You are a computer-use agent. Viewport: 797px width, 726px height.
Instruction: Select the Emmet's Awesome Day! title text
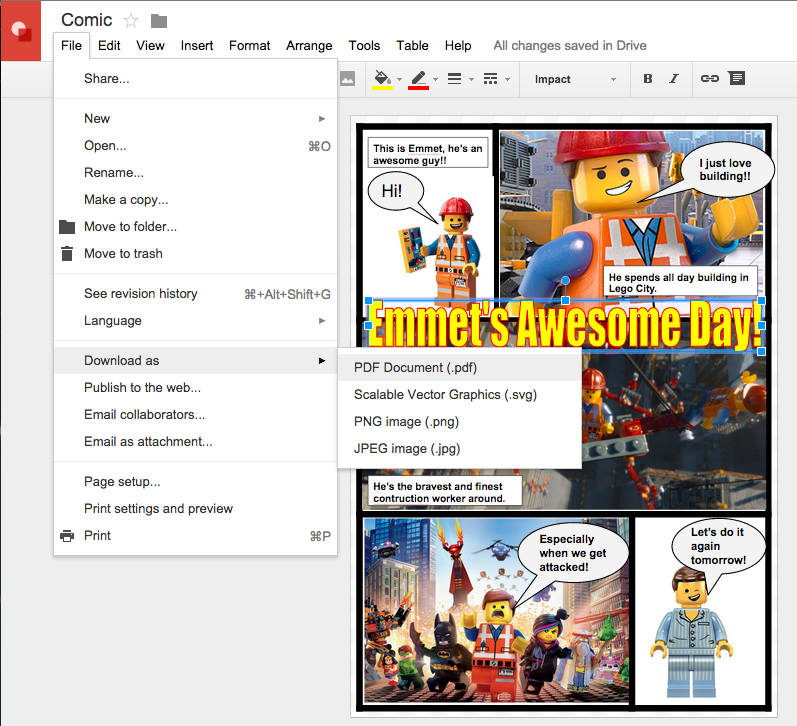565,325
